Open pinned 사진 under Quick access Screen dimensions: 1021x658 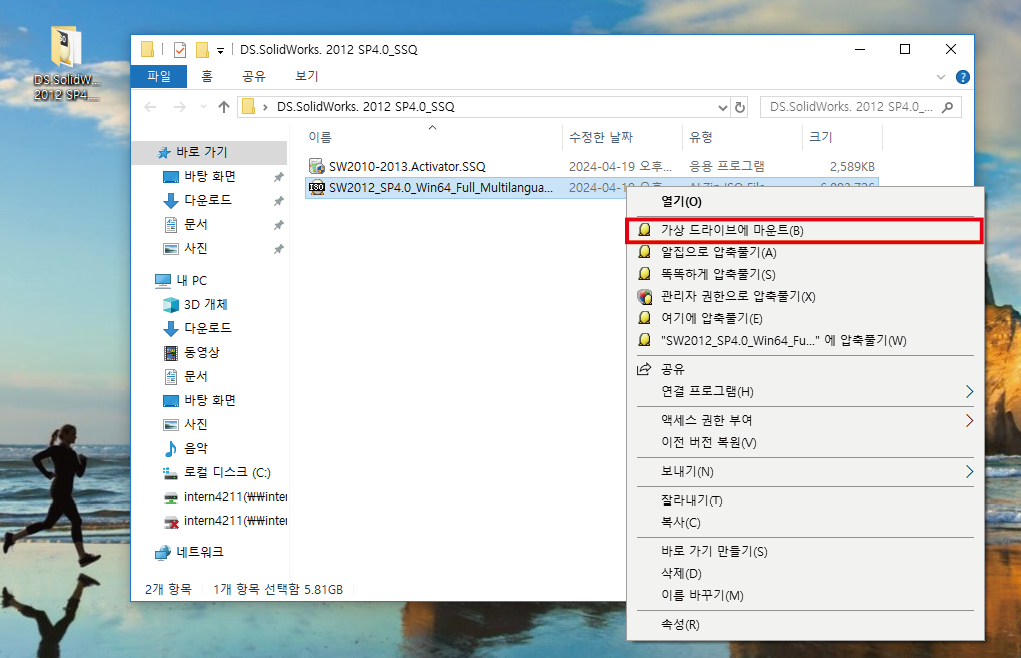click(x=195, y=248)
